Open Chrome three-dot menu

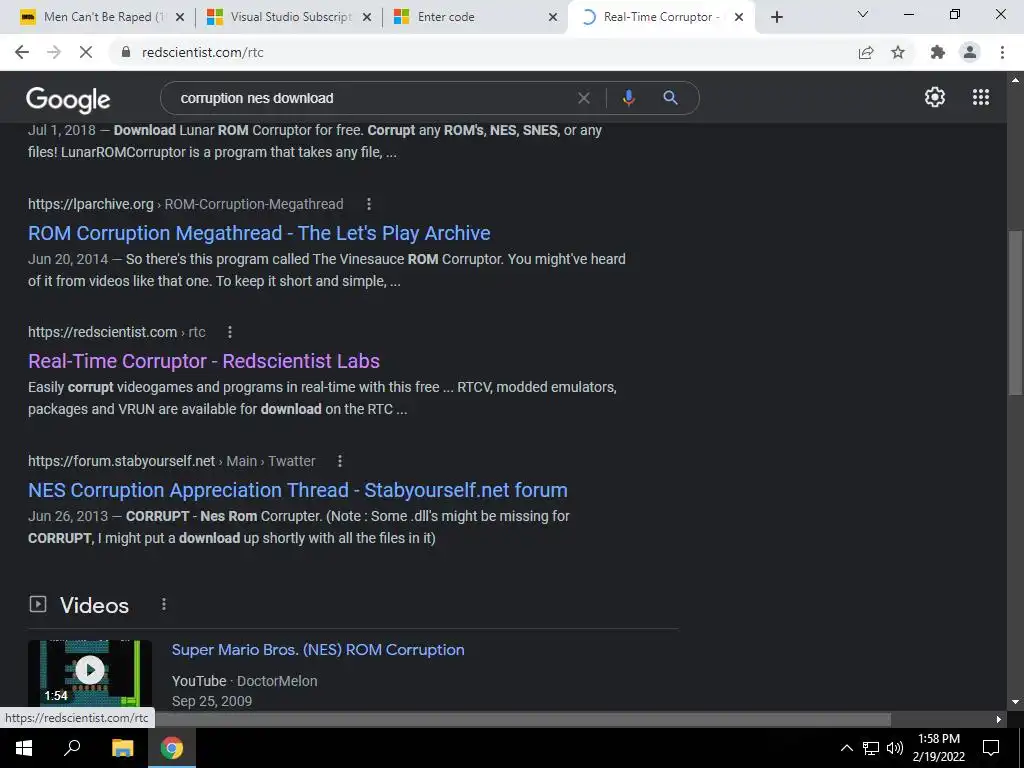[x=1002, y=52]
